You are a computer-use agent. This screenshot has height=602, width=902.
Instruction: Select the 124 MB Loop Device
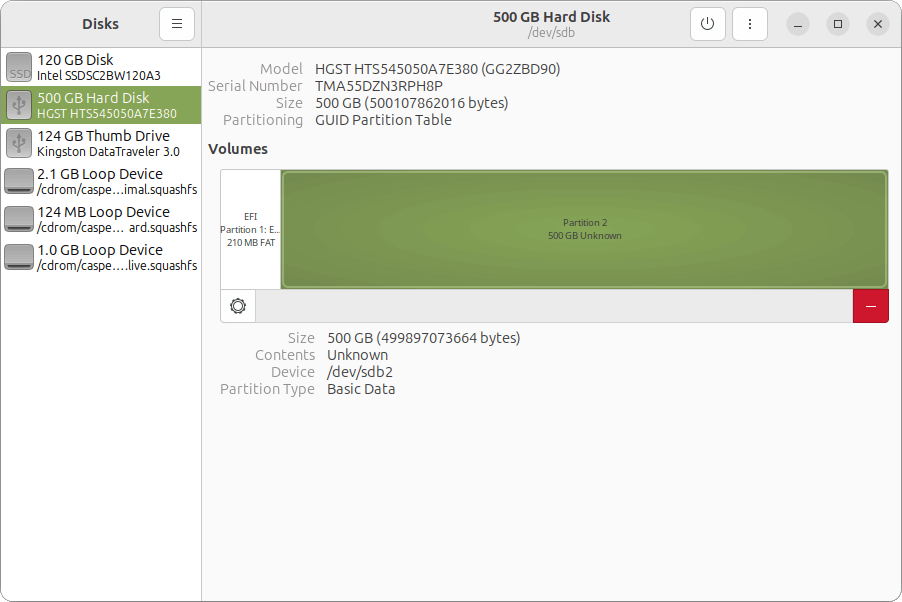click(101, 219)
